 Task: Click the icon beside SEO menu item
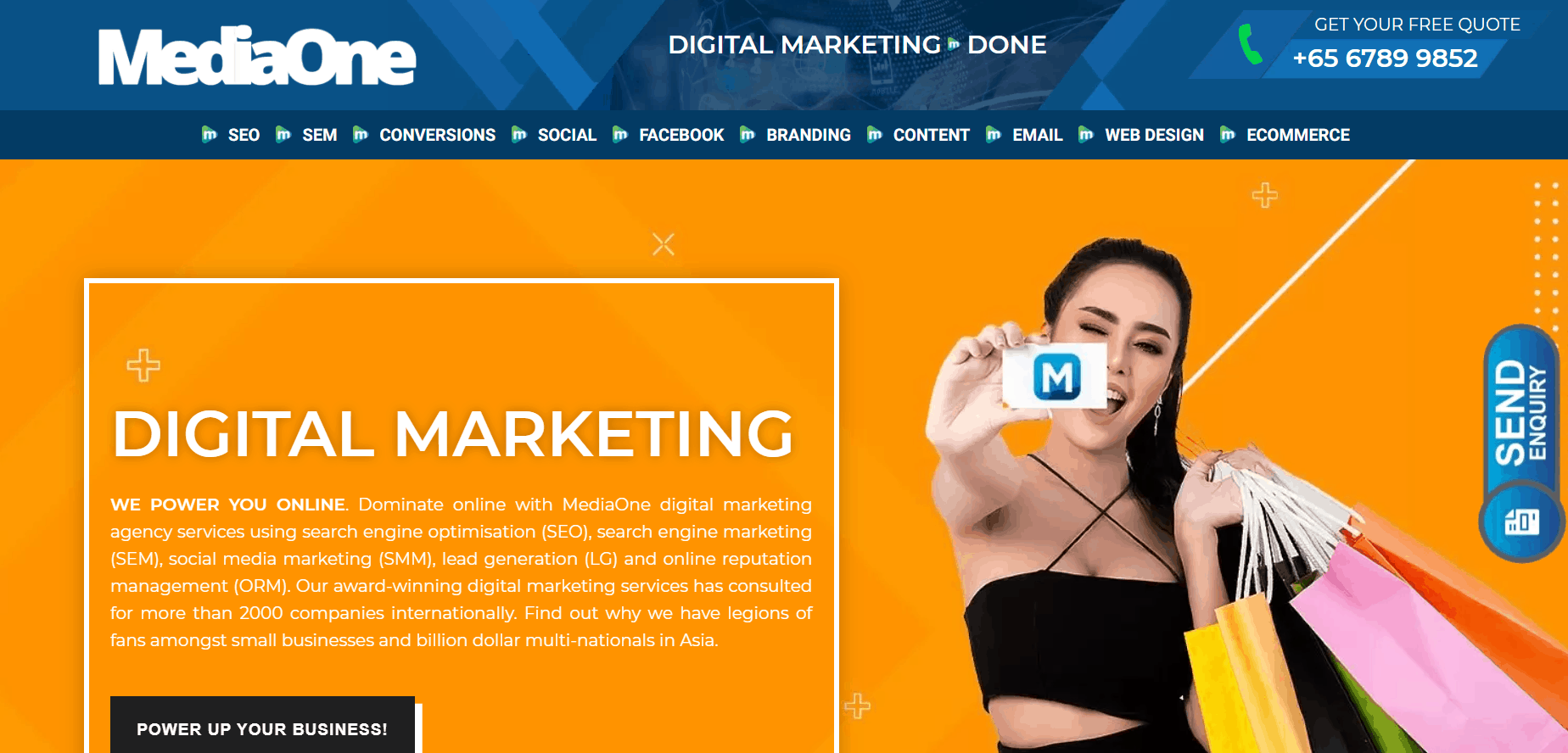click(x=210, y=134)
